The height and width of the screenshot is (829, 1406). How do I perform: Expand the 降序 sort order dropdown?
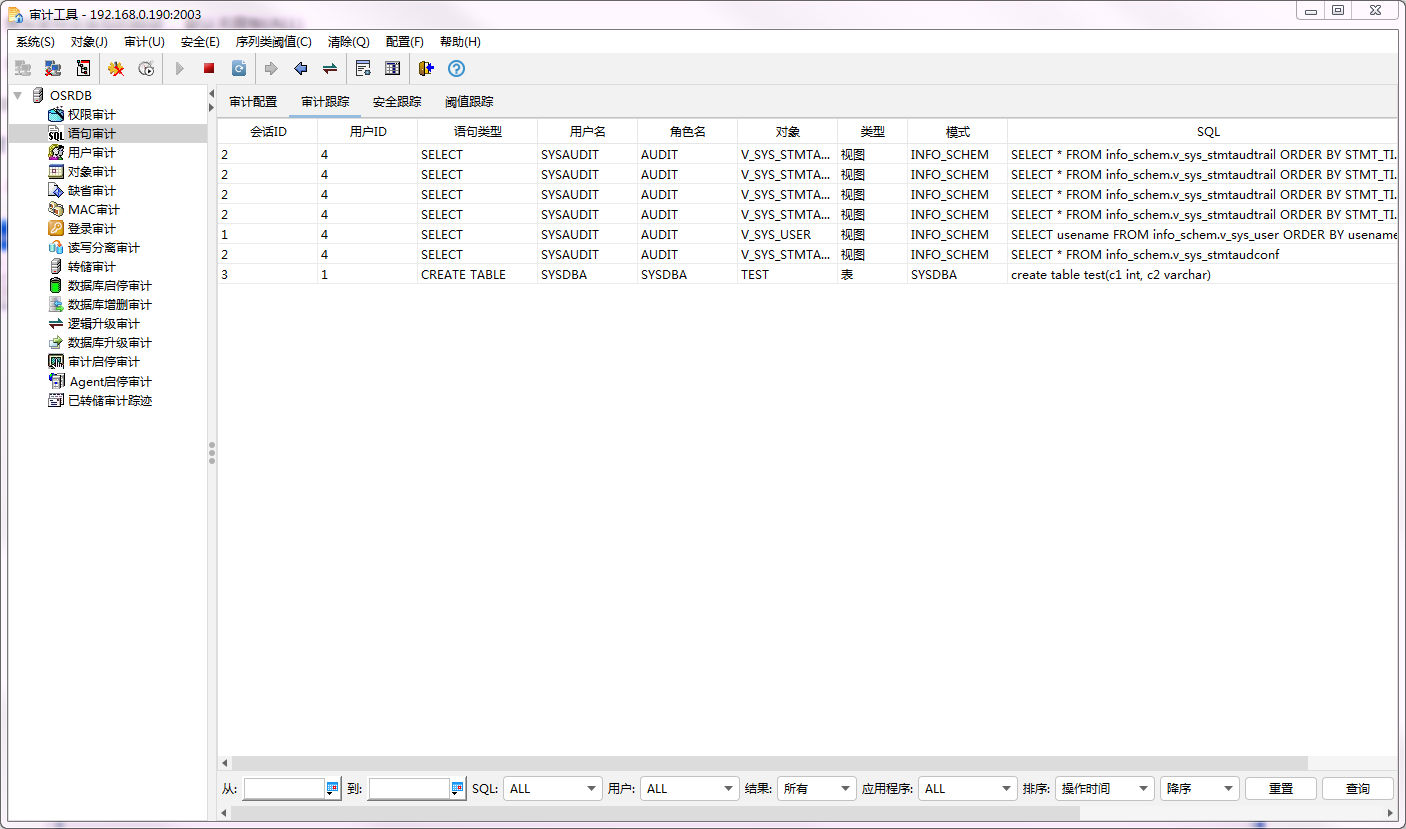click(x=1199, y=788)
